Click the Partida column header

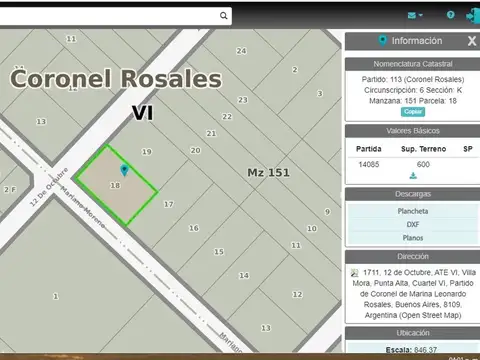click(369, 149)
